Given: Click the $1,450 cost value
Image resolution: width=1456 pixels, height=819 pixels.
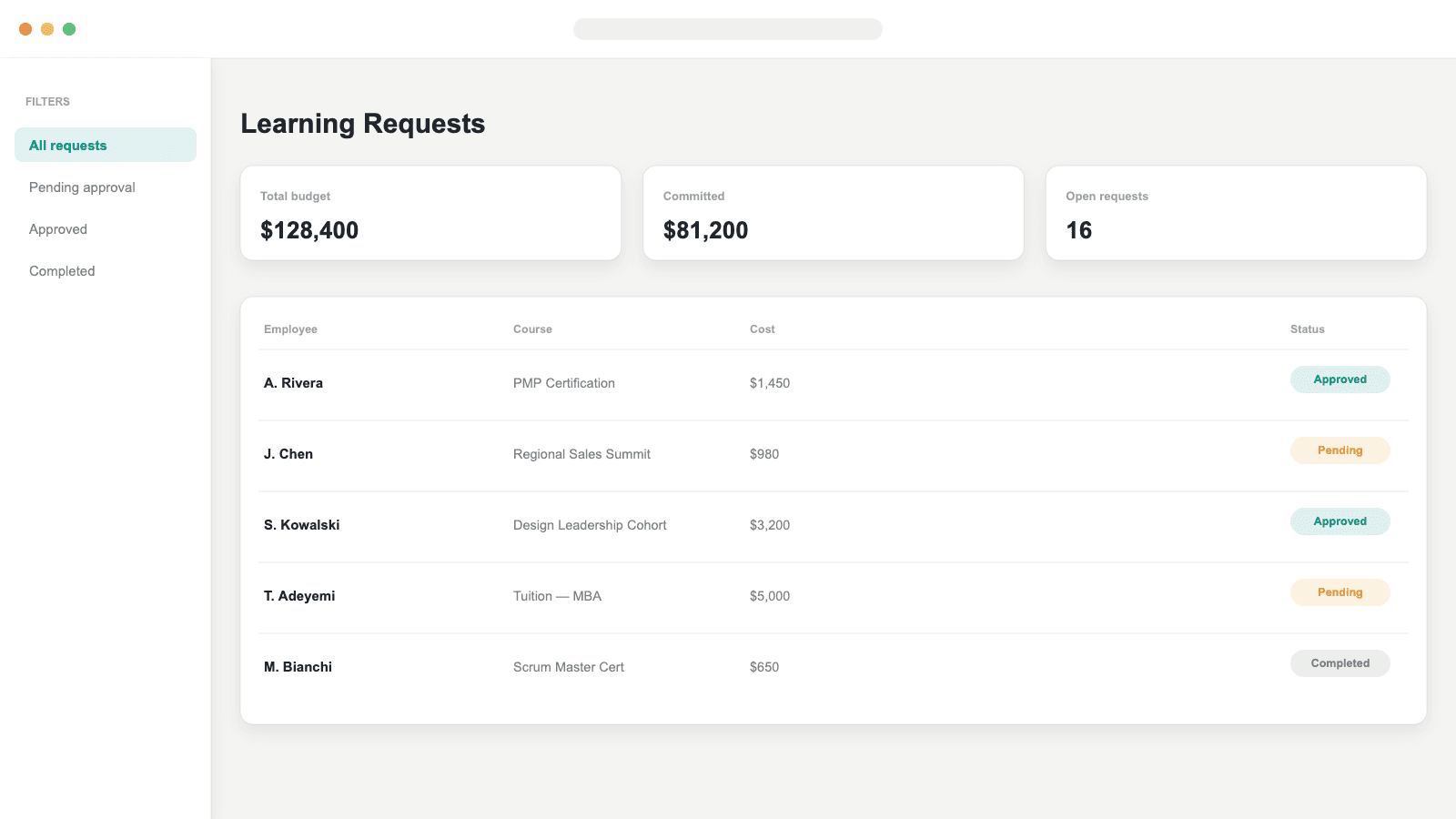Looking at the screenshot, I should (770, 383).
